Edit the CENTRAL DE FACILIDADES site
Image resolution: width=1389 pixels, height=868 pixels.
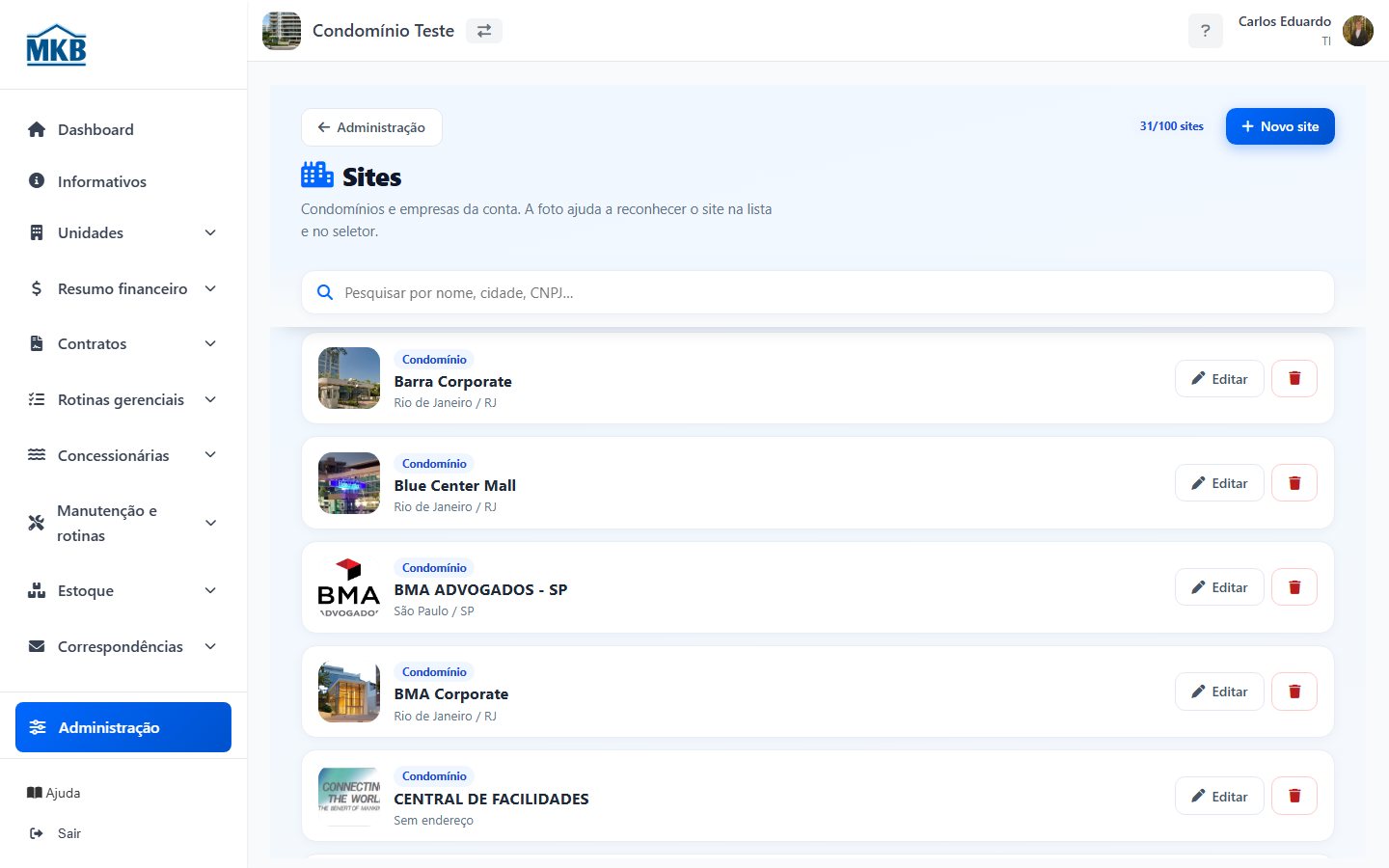coord(1219,796)
